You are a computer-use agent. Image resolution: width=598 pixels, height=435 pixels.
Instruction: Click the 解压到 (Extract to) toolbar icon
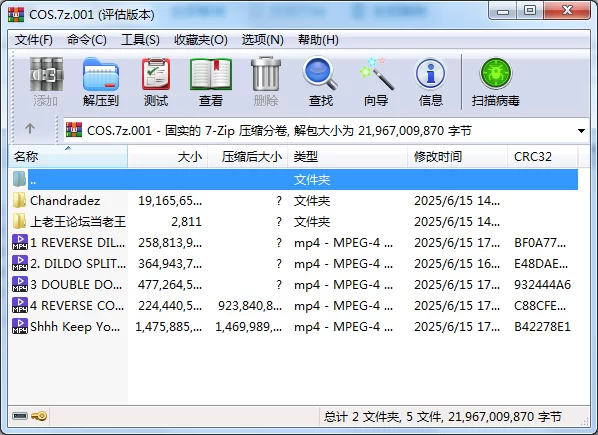(x=101, y=74)
